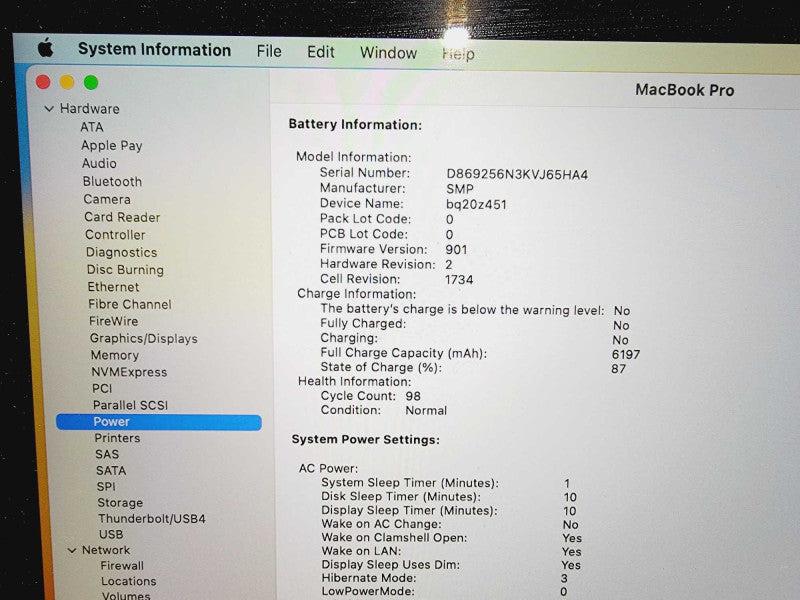Maximize the window with the green button

pos(91,82)
